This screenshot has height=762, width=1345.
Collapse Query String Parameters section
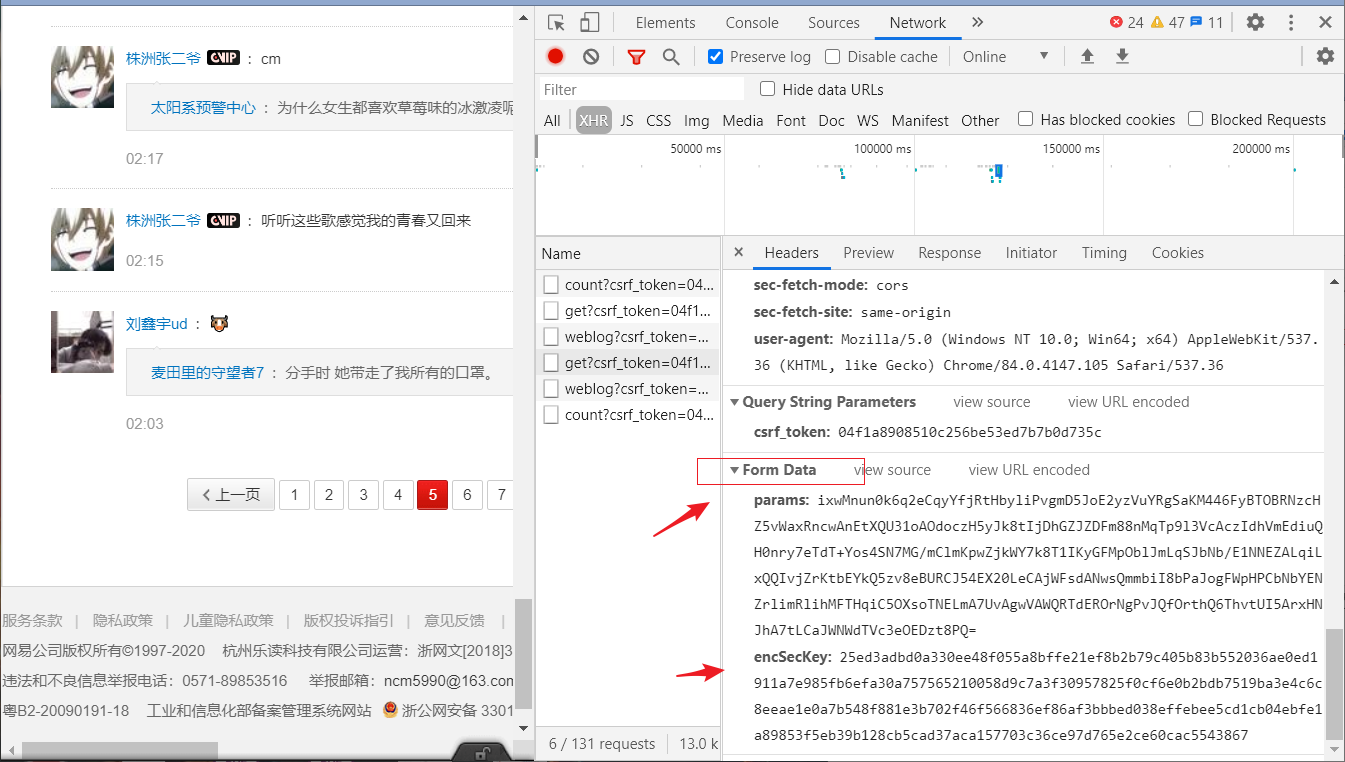coord(735,402)
